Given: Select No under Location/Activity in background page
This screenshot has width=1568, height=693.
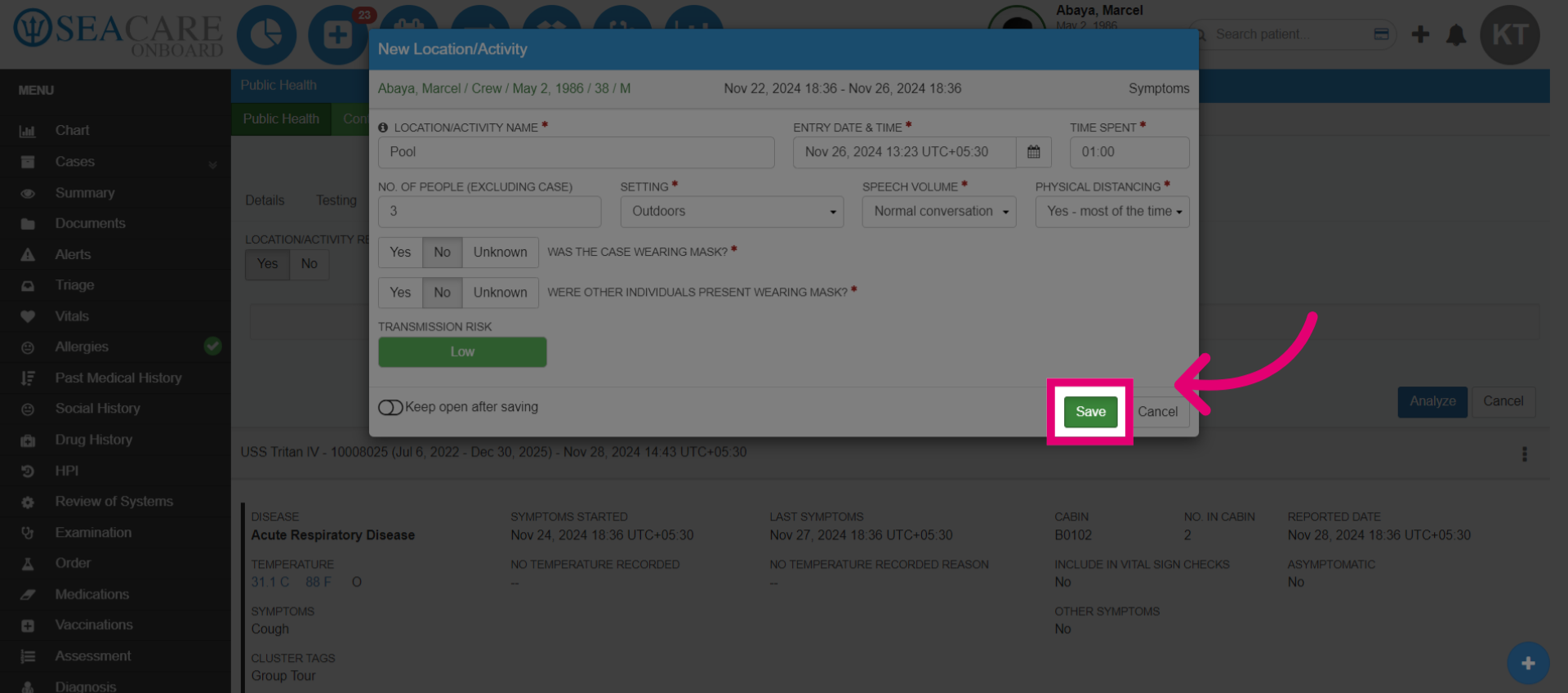Looking at the screenshot, I should pos(309,264).
